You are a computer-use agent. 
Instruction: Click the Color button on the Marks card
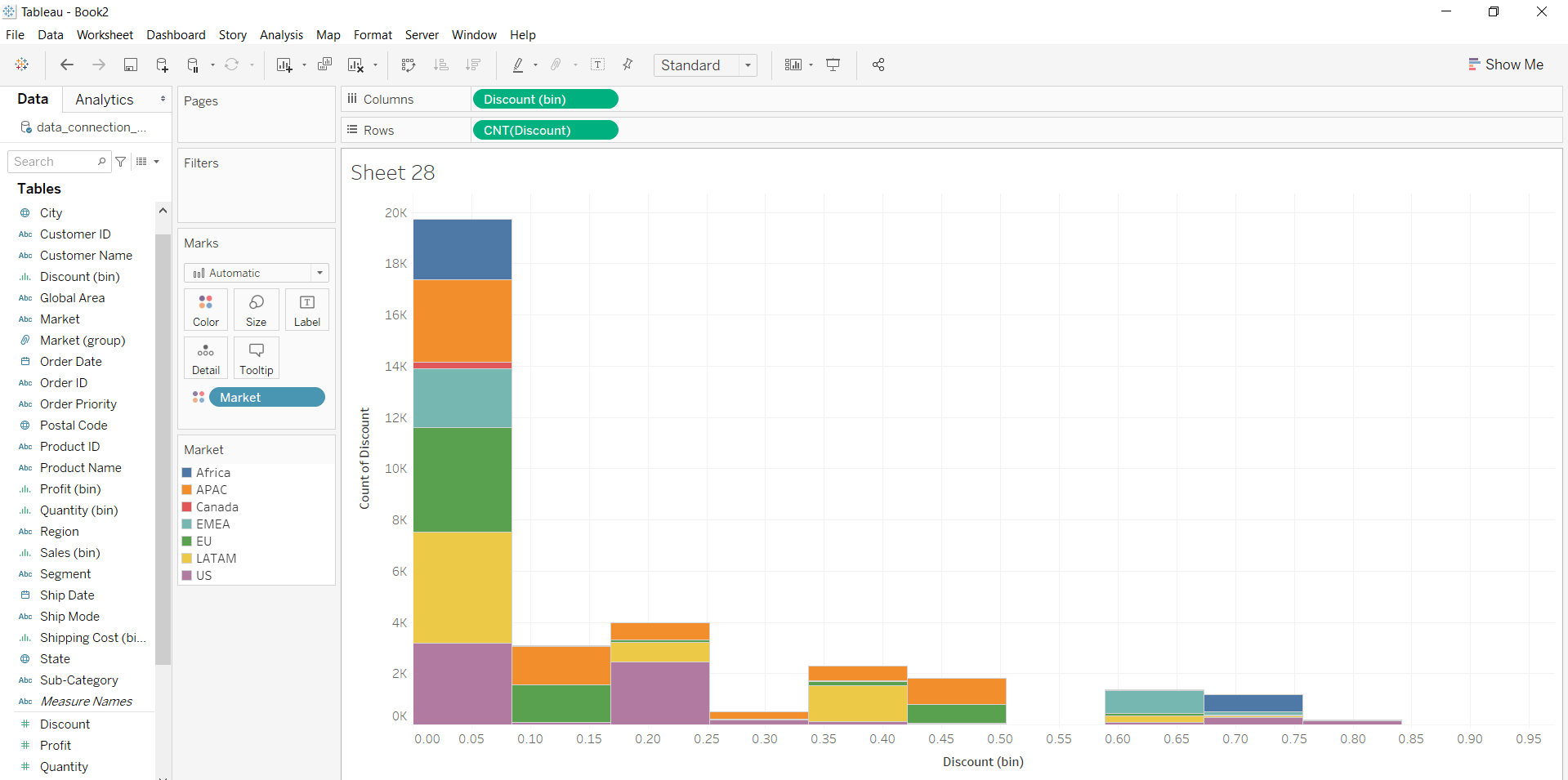(205, 310)
